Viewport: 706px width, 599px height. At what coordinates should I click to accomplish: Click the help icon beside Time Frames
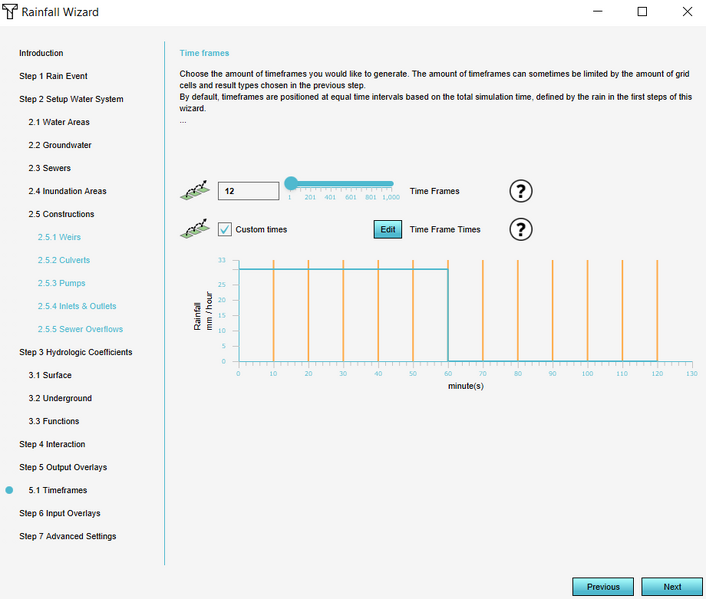pos(520,191)
